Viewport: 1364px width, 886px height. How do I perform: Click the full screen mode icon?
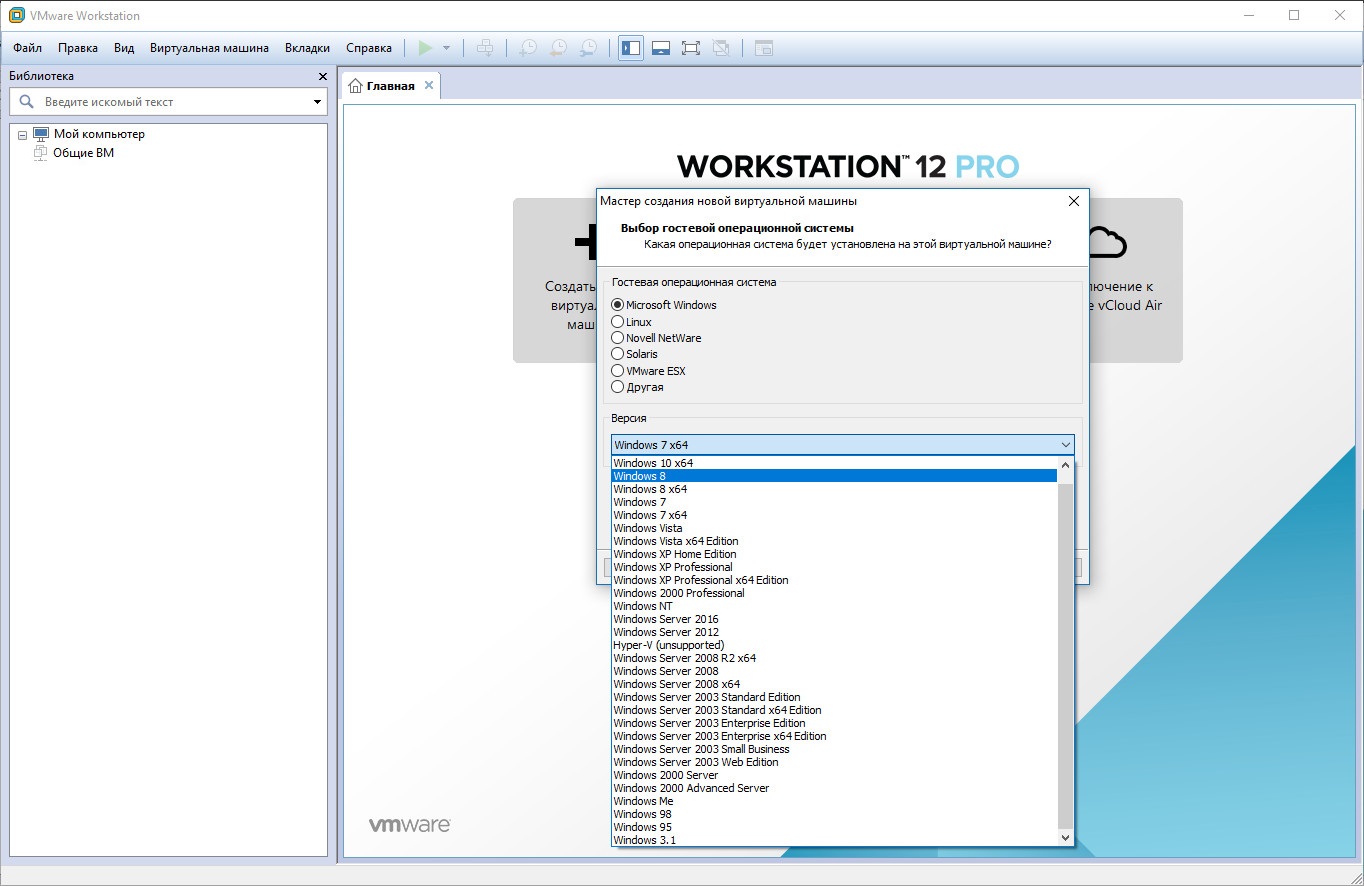(x=691, y=48)
